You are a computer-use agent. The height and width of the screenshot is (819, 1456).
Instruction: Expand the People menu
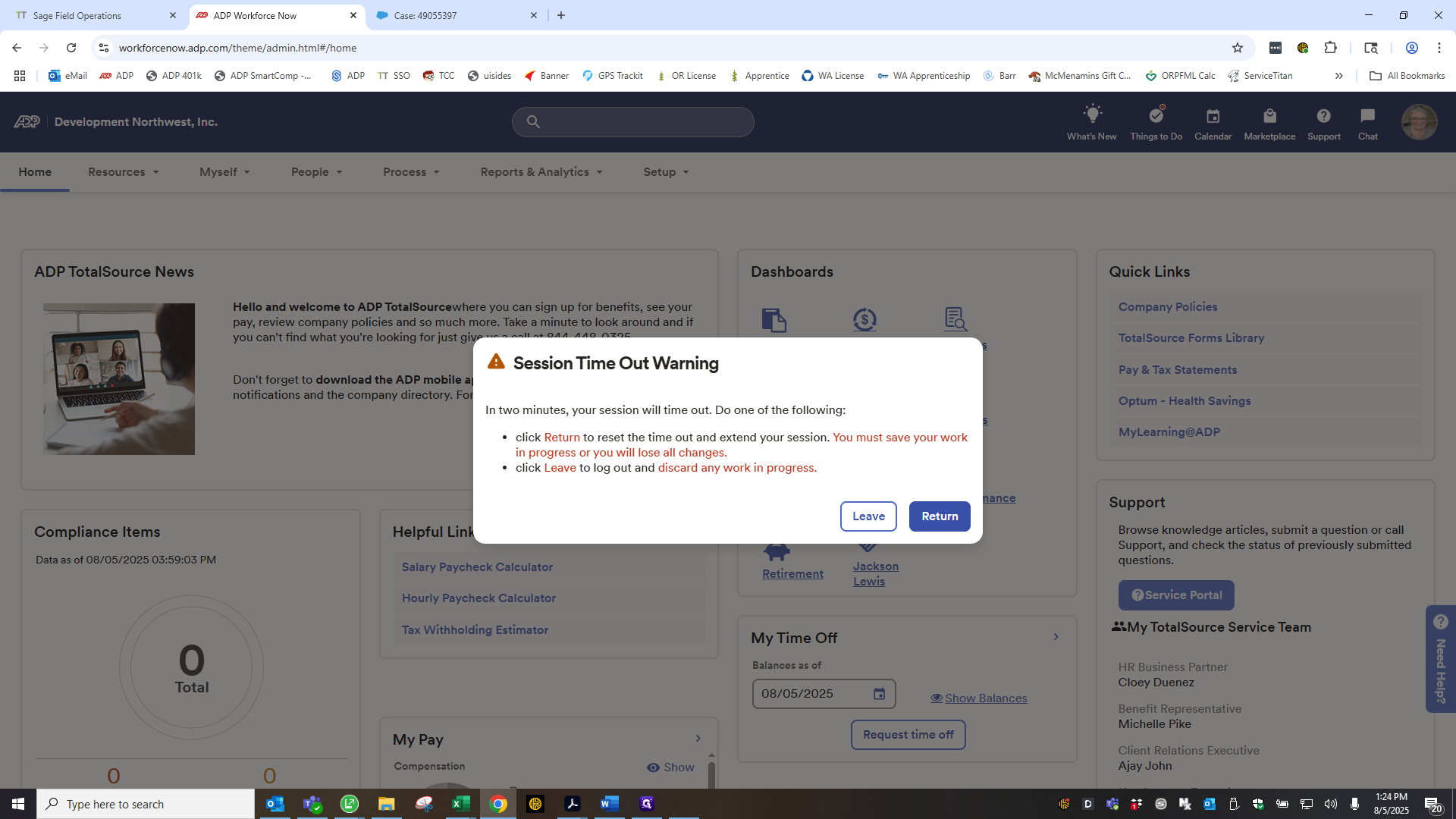point(317,172)
